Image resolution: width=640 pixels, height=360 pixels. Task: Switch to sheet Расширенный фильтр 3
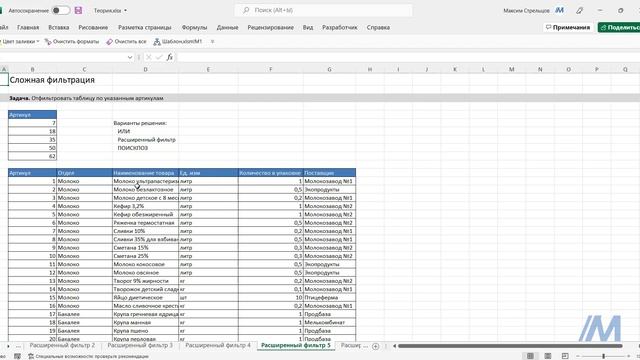[x=140, y=345]
